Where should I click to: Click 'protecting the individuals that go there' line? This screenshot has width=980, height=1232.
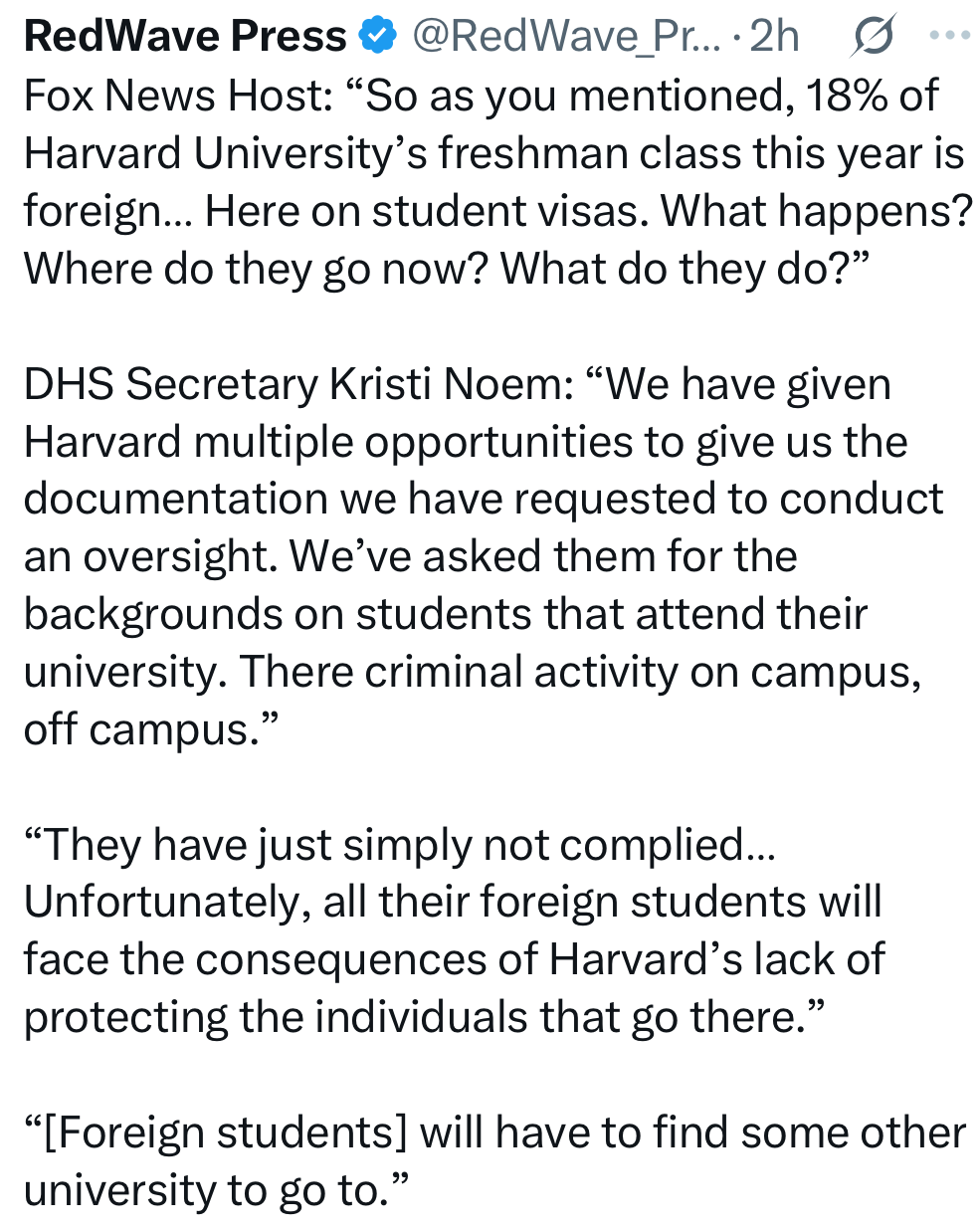[x=424, y=1017]
